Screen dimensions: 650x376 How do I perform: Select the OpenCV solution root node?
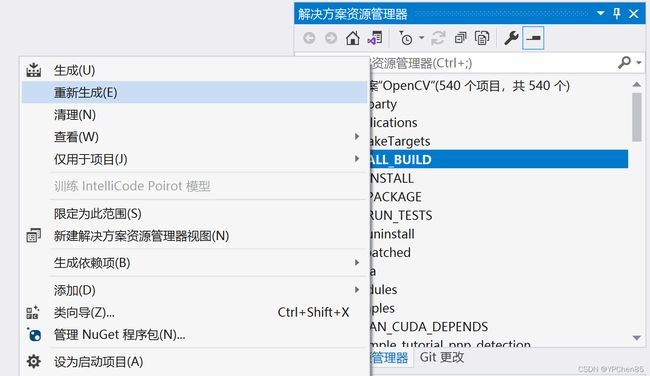point(498,86)
